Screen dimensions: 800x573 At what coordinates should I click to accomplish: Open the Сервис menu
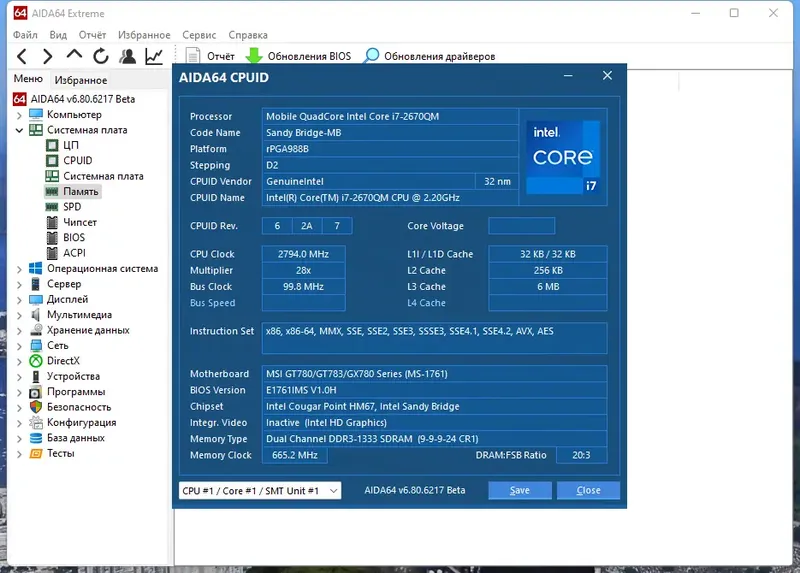pos(199,35)
